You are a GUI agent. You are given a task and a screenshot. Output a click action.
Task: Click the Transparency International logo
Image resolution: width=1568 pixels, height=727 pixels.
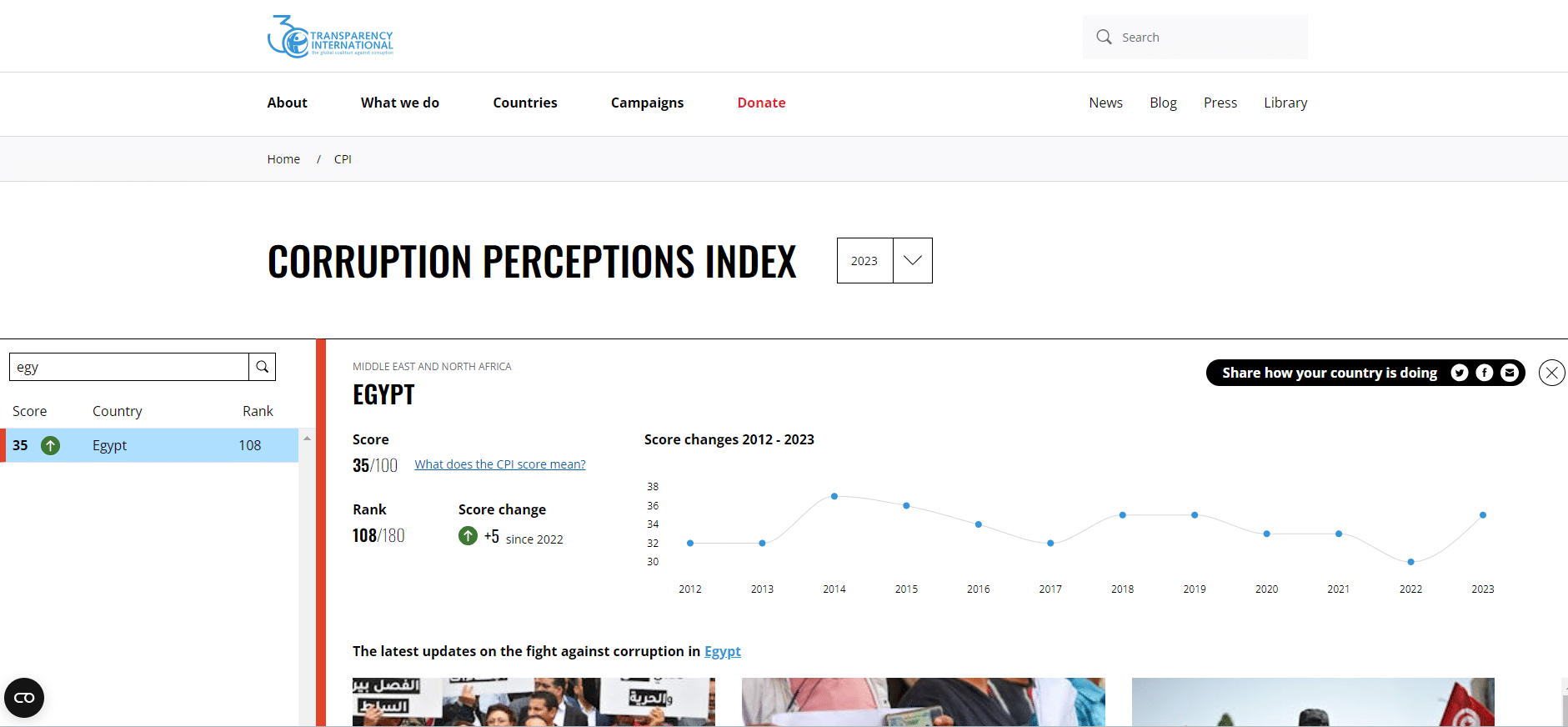(330, 37)
